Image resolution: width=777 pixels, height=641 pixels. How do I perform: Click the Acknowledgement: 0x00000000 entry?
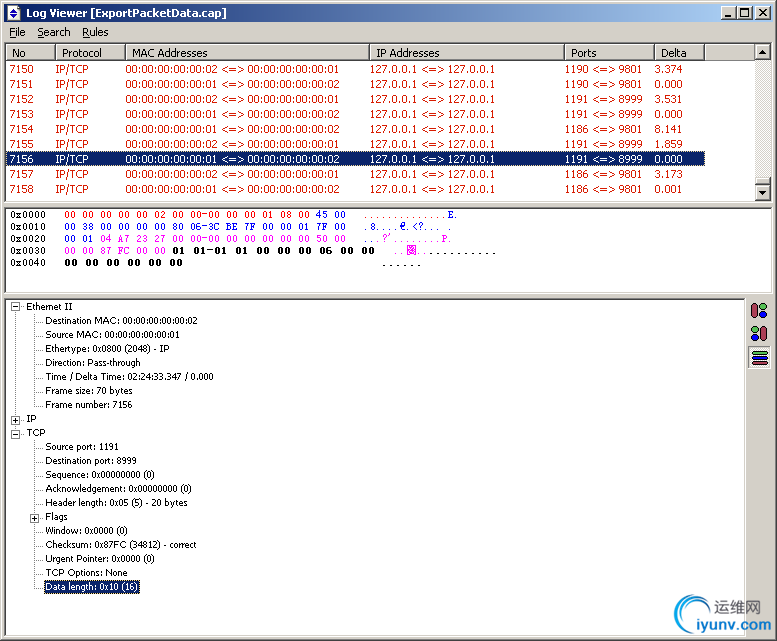click(x=118, y=488)
